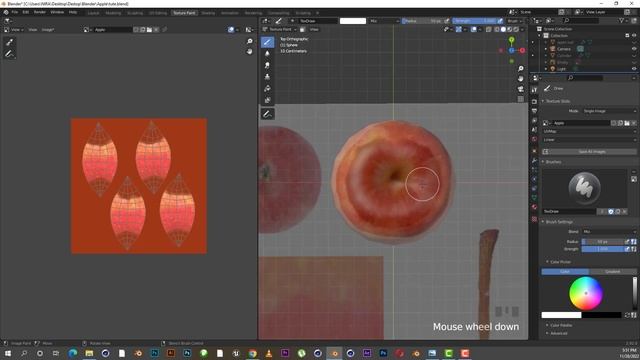
Task: Toggle Strength pressure icon in viewport header
Action: pos(500,21)
